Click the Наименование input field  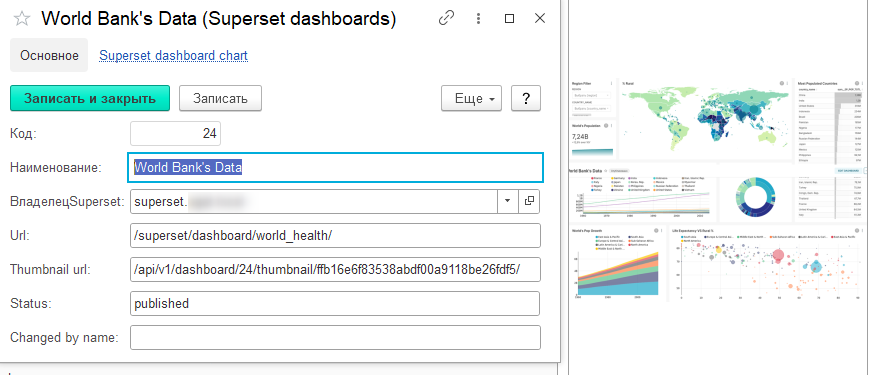coord(336,167)
